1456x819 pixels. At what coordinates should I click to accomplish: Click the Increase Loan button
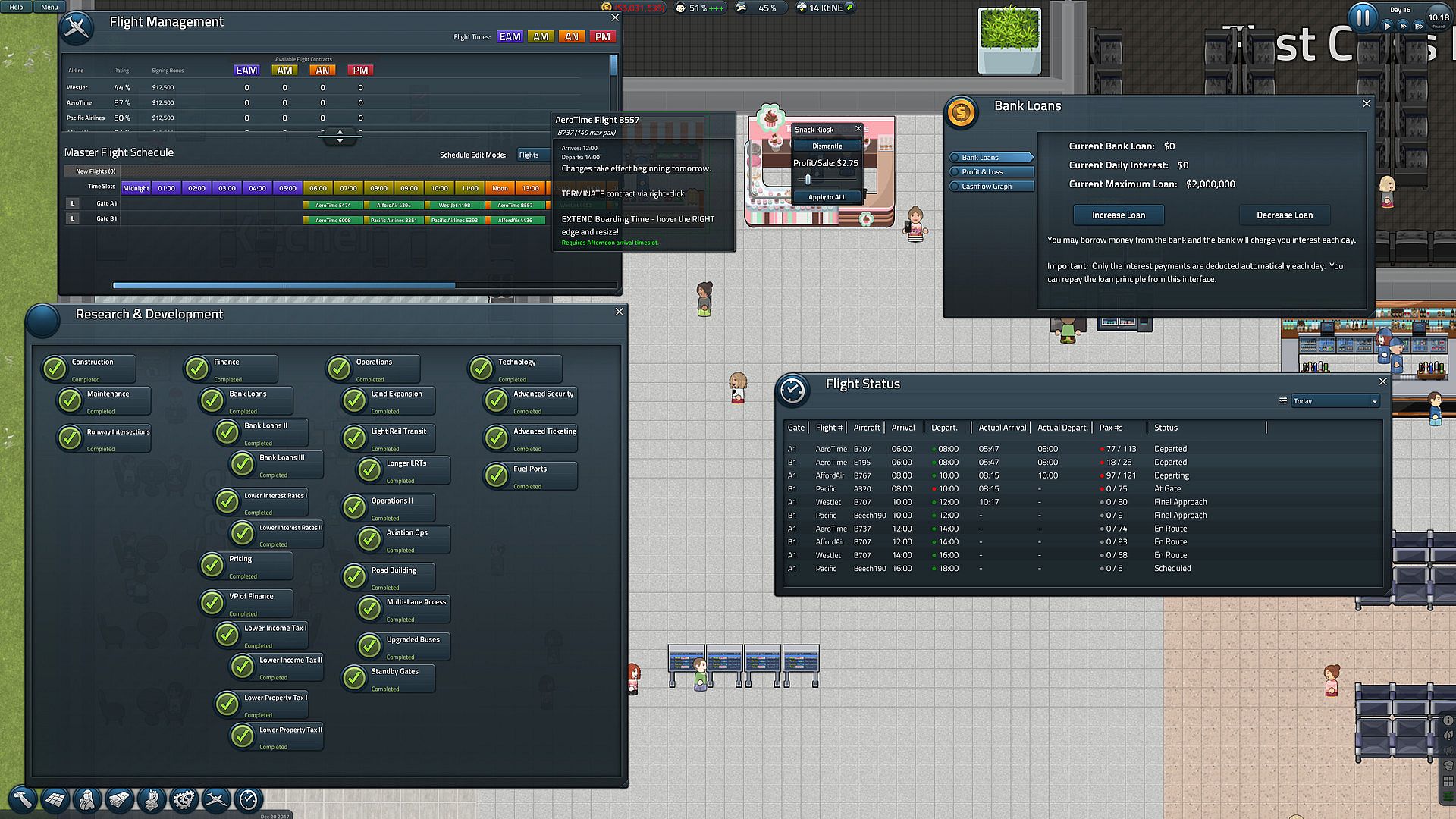coord(1118,215)
